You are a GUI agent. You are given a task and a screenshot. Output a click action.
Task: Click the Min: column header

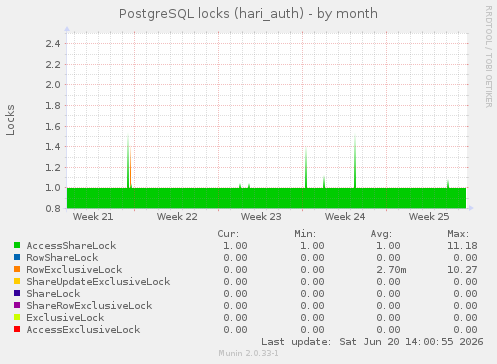click(305, 234)
